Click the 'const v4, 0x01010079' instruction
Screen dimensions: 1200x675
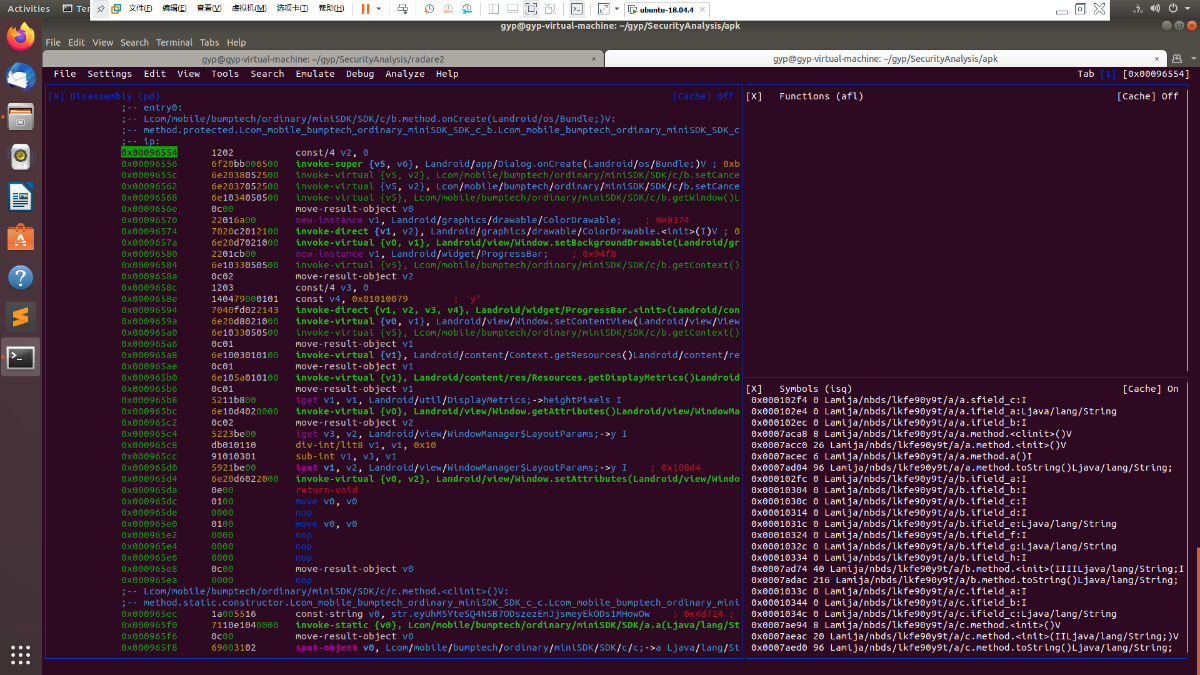(352, 299)
